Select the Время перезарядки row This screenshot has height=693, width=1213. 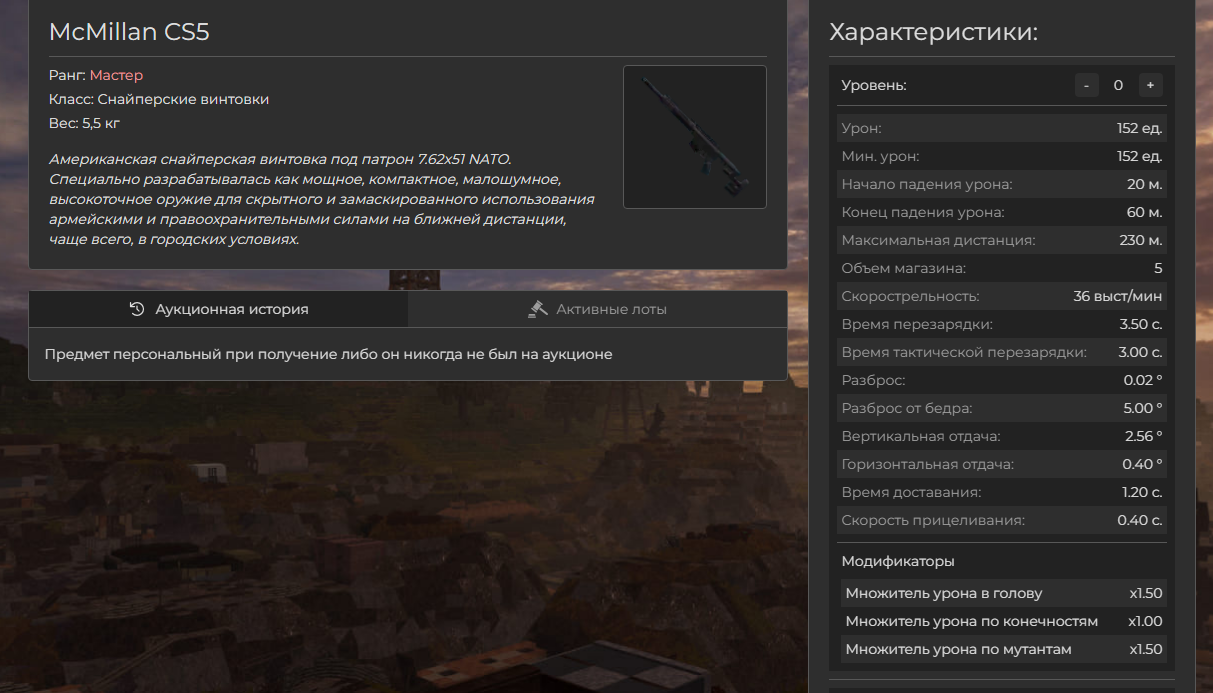(1002, 324)
